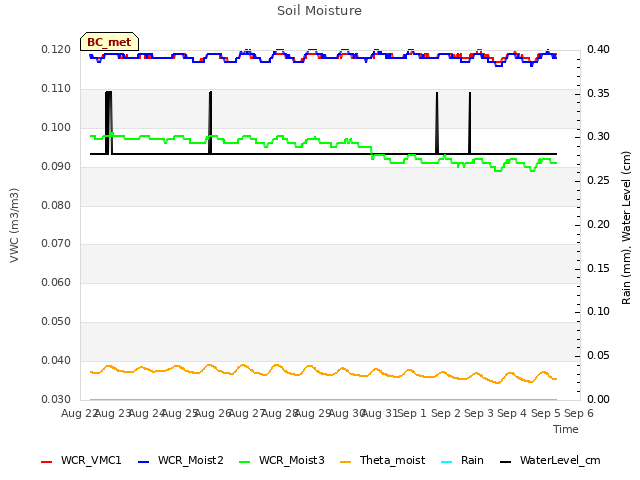The image size is (640, 480).
Task: Click the 0.080 left axis tick label
Action: pos(56,205)
